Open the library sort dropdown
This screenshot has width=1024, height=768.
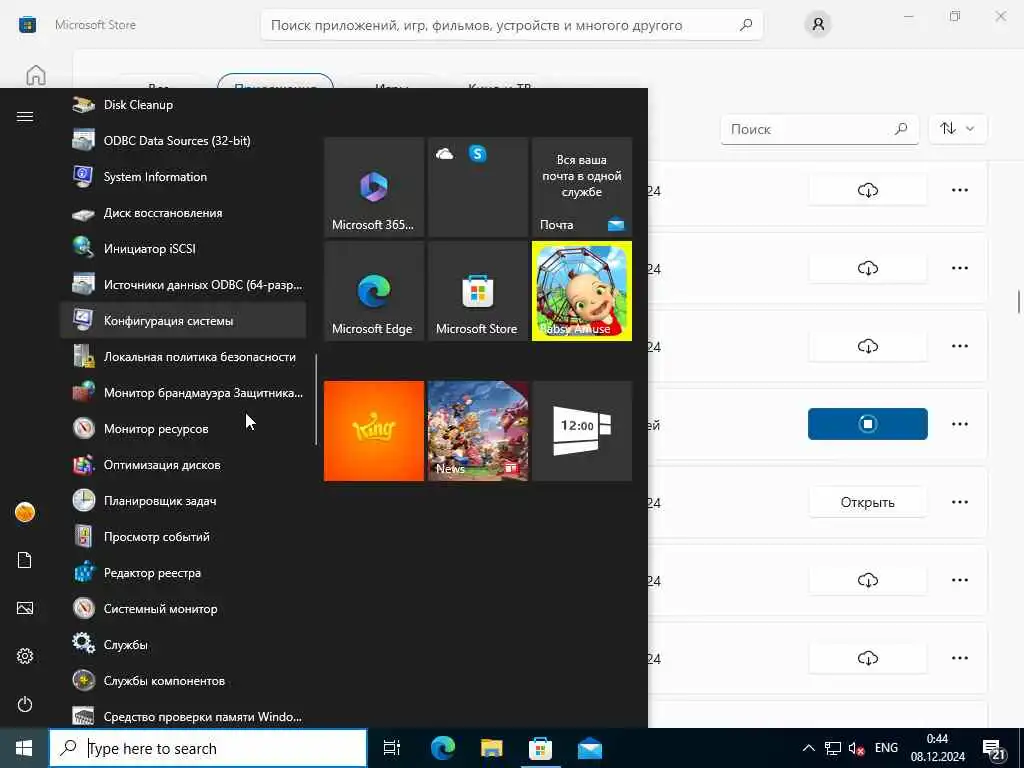point(957,129)
